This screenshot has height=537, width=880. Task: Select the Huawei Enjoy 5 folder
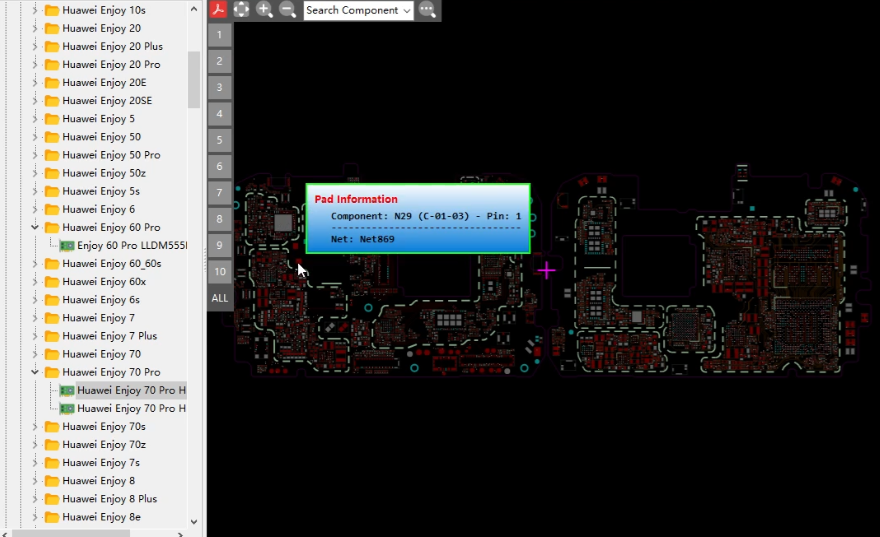pos(98,118)
